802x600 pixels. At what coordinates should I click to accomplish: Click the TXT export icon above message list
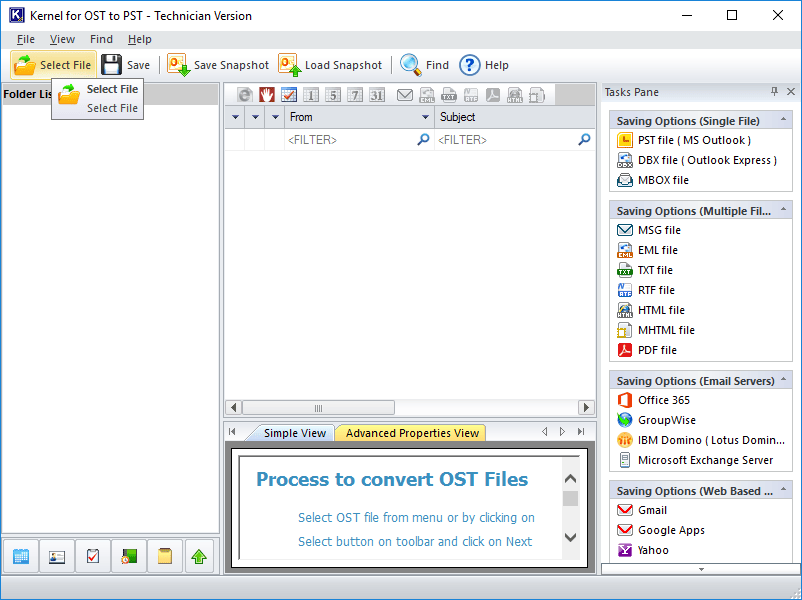(449, 95)
